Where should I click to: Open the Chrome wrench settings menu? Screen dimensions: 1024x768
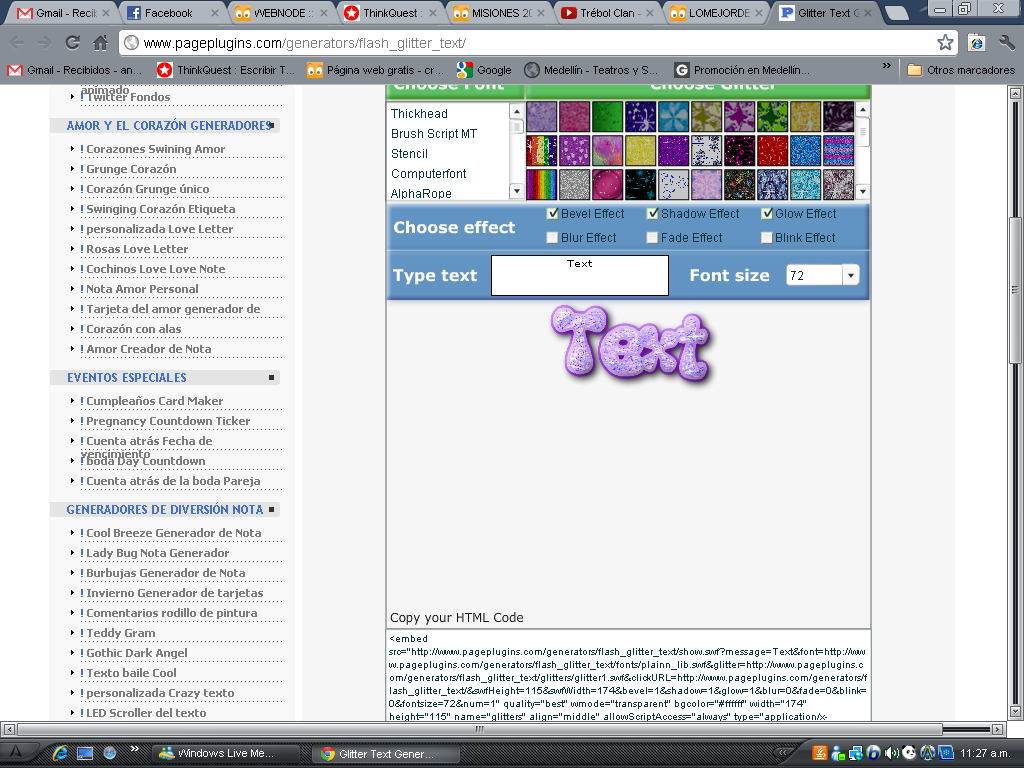point(1007,43)
